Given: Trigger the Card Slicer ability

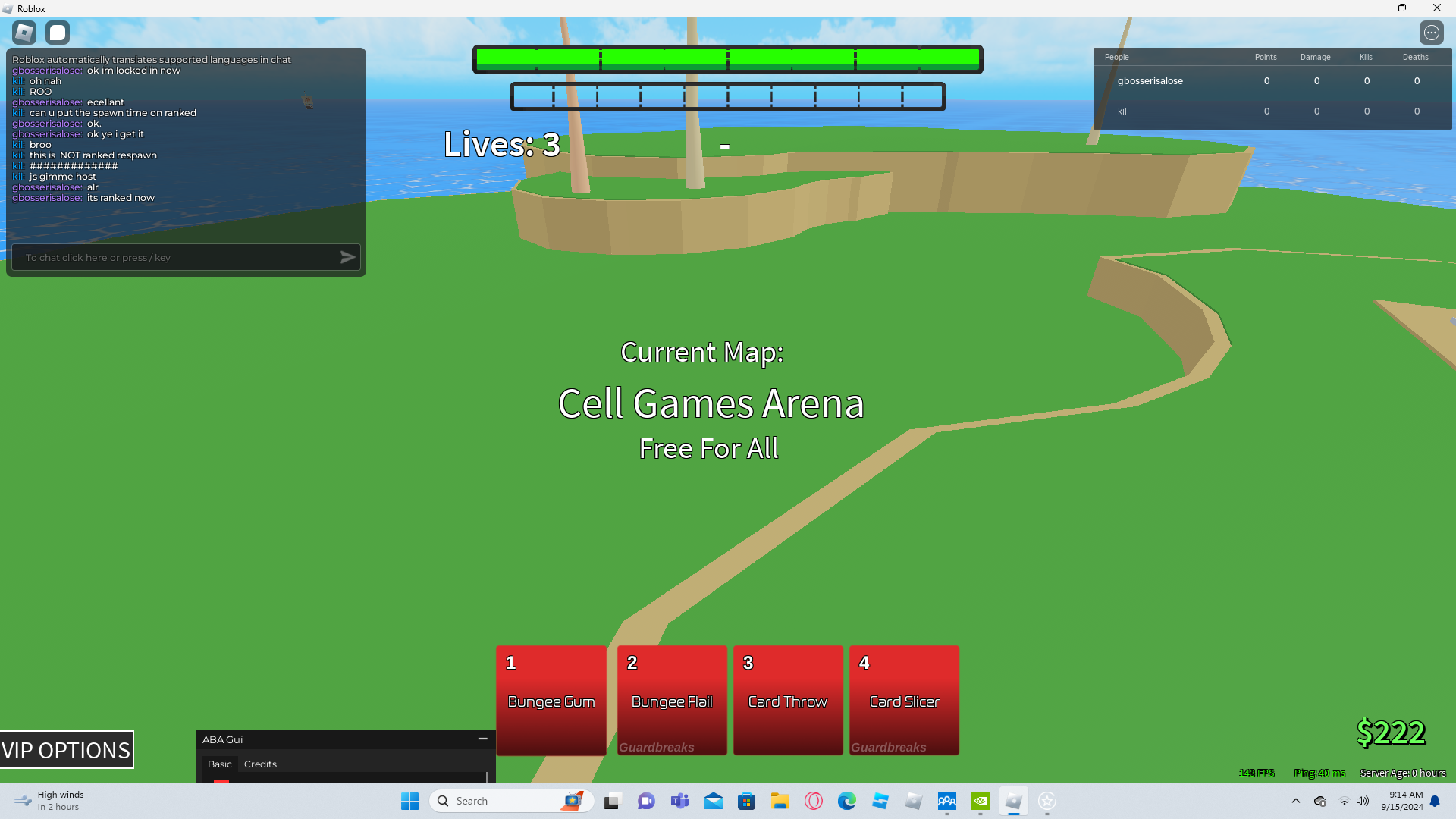Looking at the screenshot, I should click(904, 700).
